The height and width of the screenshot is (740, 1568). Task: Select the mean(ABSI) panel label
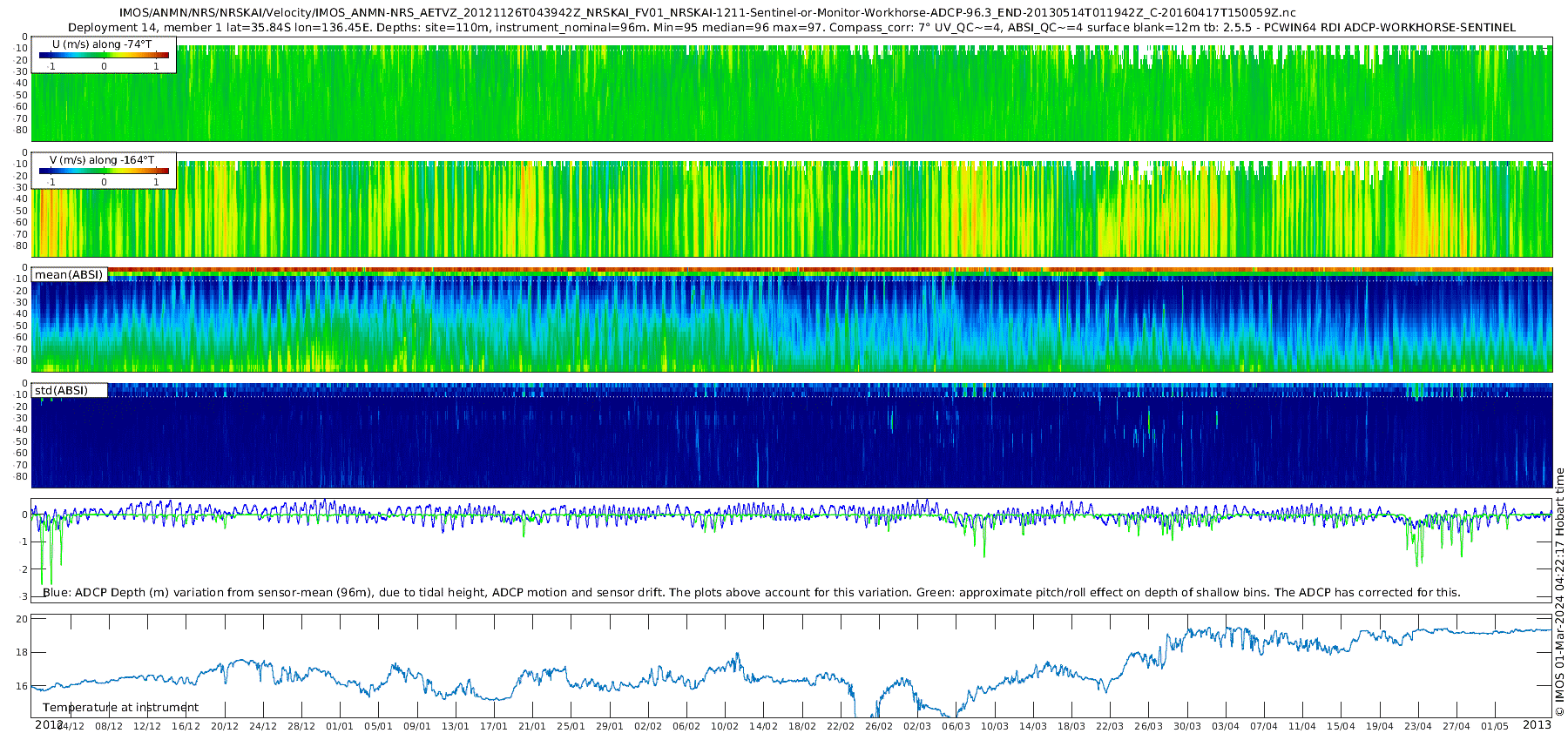[x=69, y=275]
